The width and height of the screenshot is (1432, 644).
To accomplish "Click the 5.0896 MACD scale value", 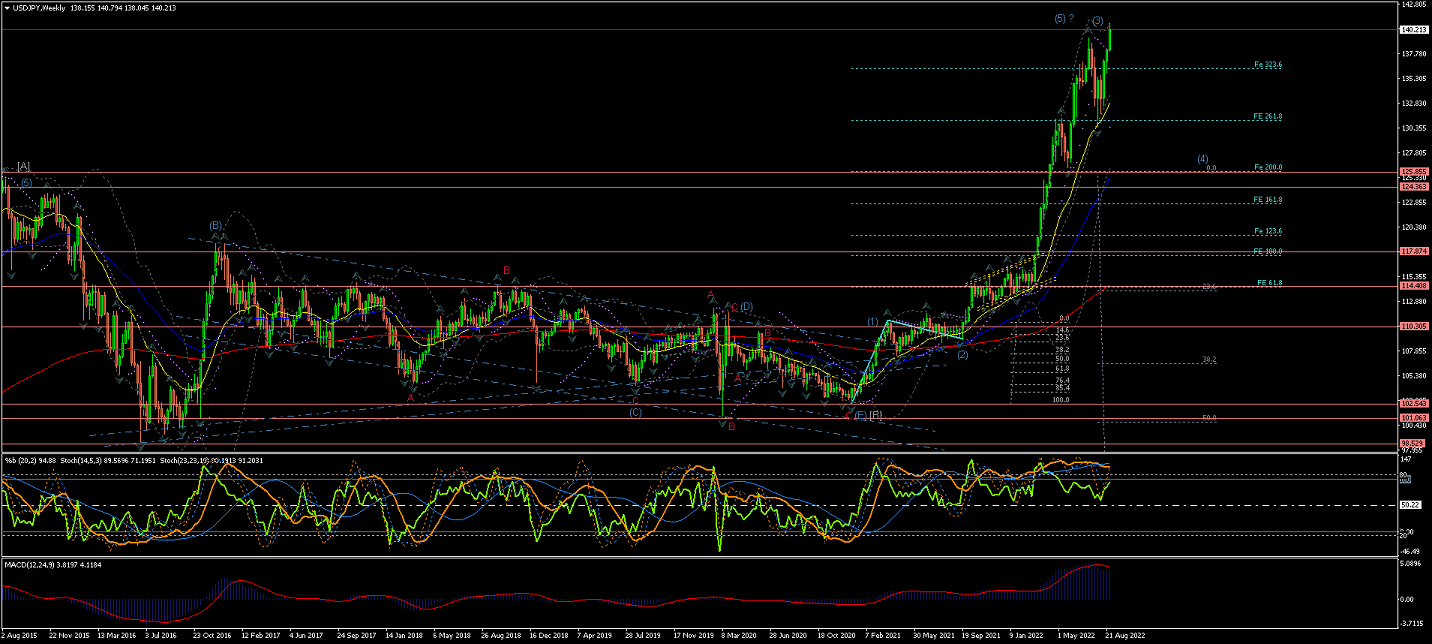I will click(x=1411, y=562).
